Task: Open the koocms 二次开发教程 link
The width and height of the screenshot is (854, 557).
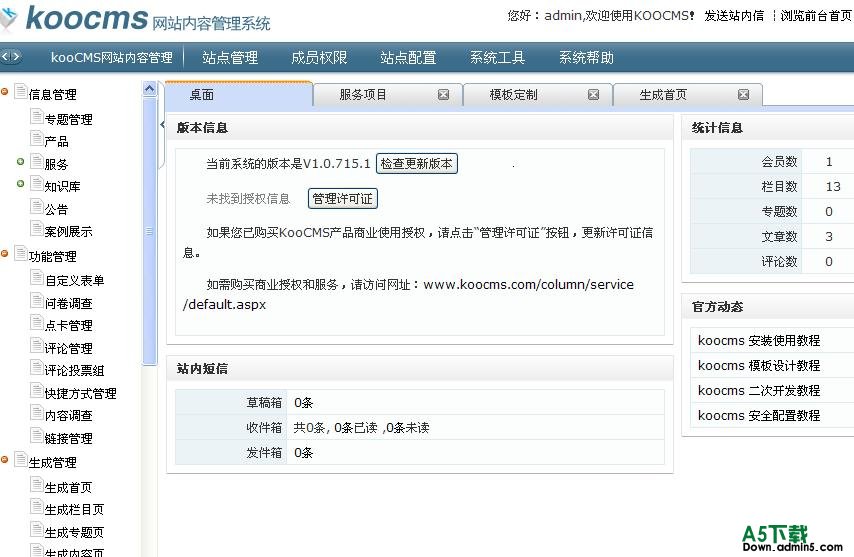Action: click(759, 390)
